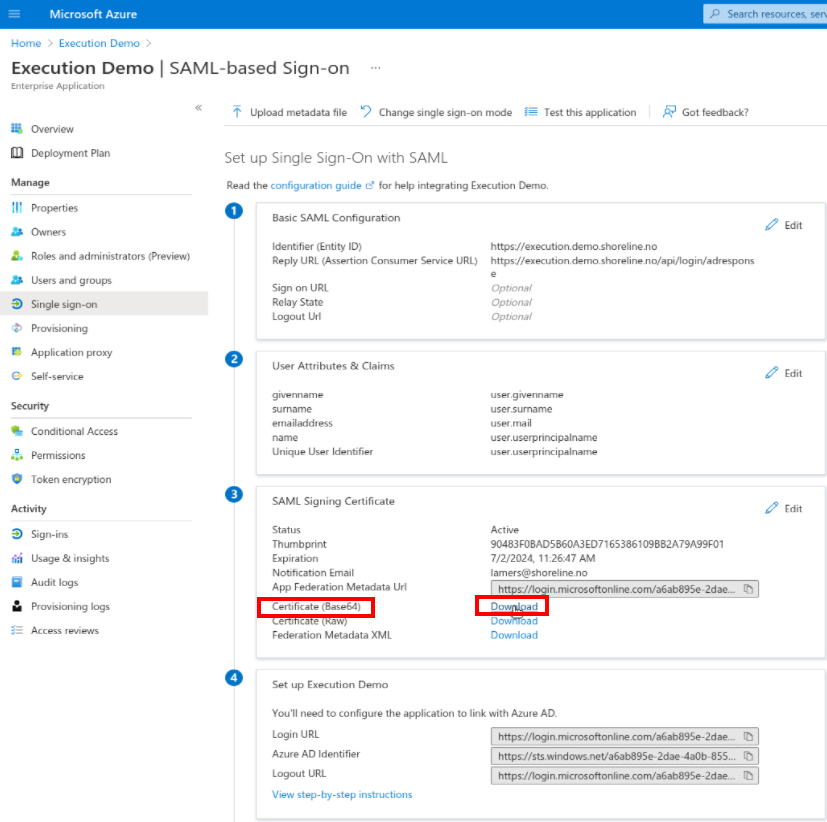The width and height of the screenshot is (827, 822).
Task: Click the Overview grid icon
Action: click(17, 129)
